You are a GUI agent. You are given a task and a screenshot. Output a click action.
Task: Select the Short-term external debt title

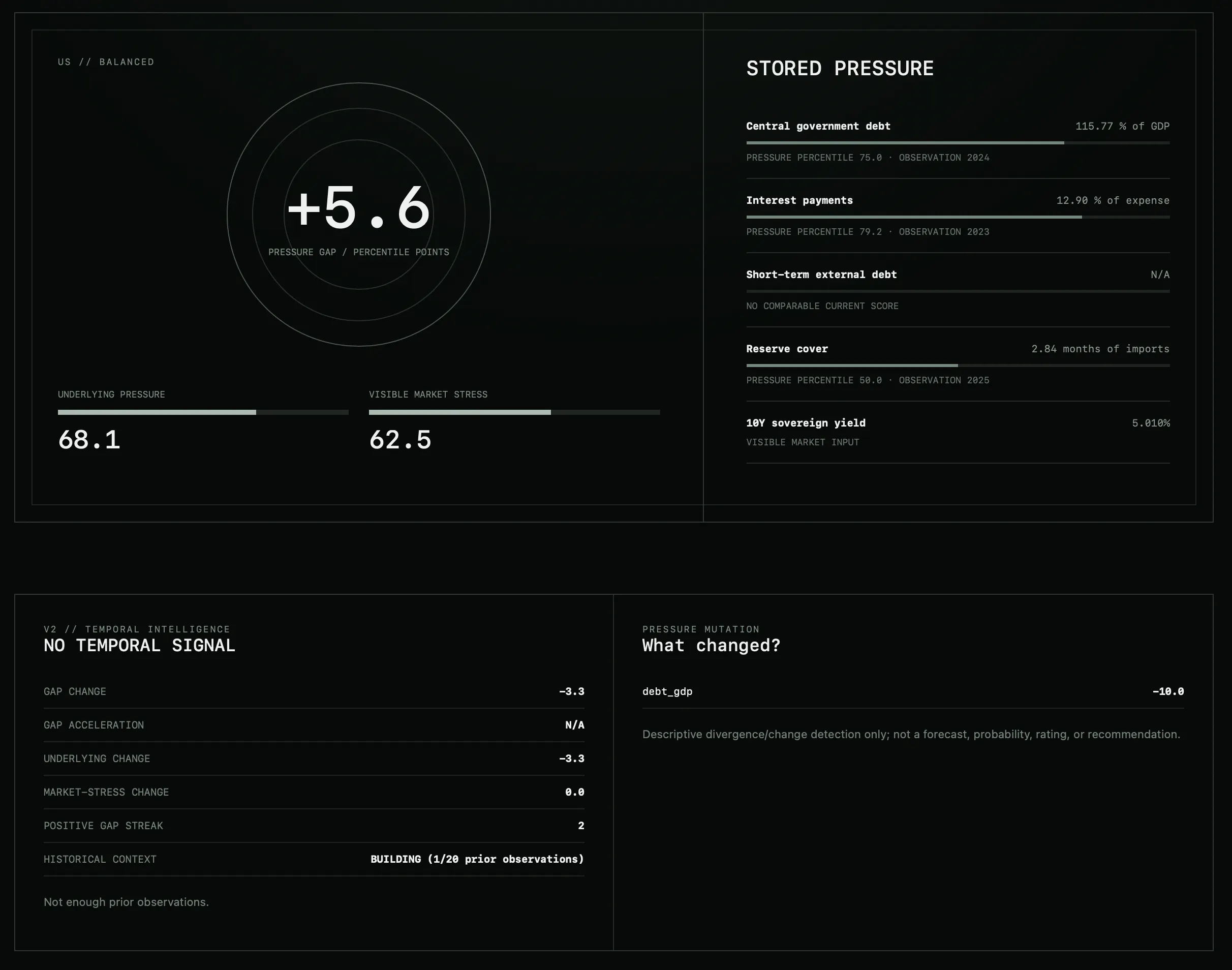tap(821, 275)
